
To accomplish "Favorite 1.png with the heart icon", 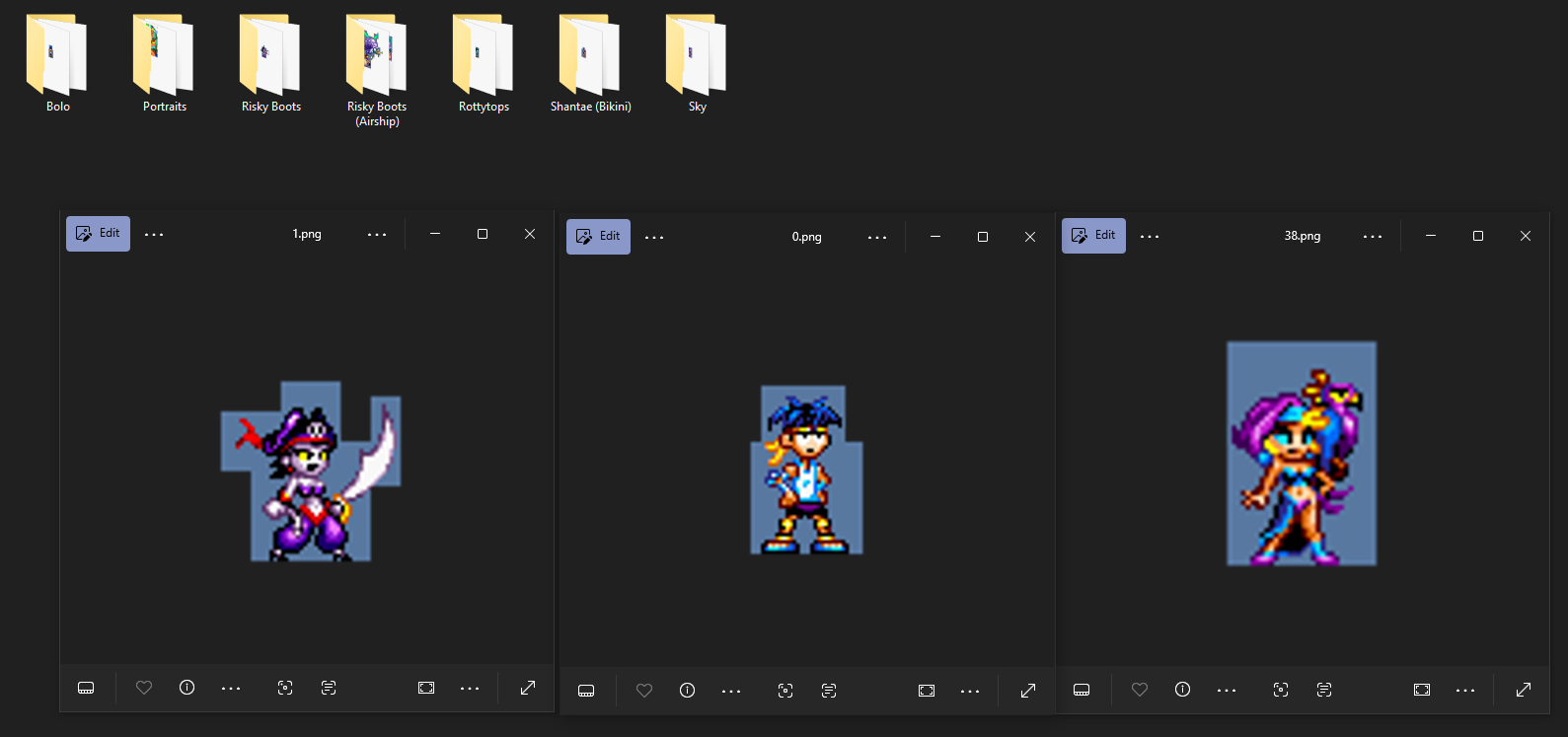I will [144, 688].
